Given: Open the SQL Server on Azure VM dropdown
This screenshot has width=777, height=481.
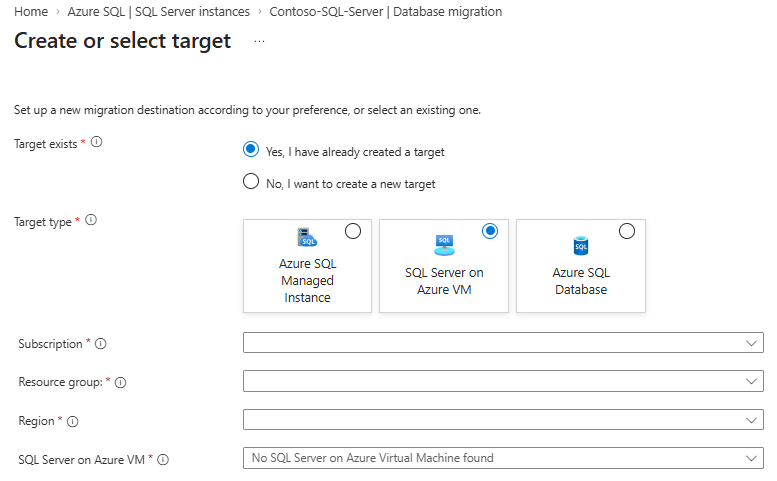Looking at the screenshot, I should coord(503,458).
